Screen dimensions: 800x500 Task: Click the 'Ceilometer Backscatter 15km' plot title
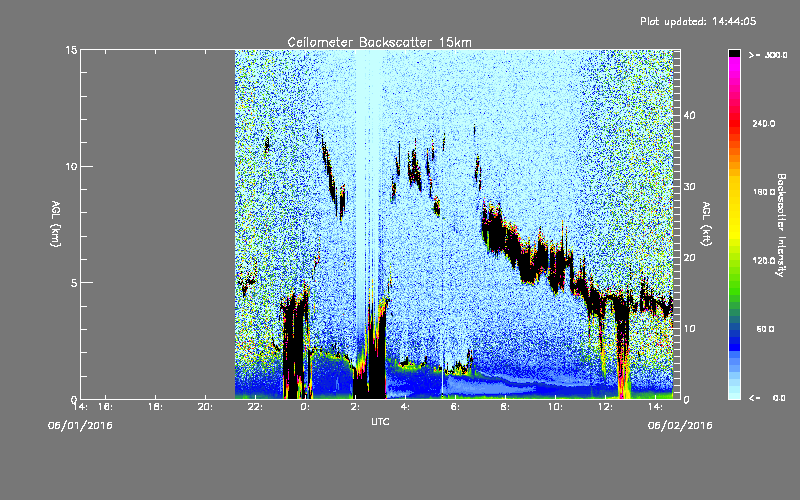pyautogui.click(x=379, y=42)
